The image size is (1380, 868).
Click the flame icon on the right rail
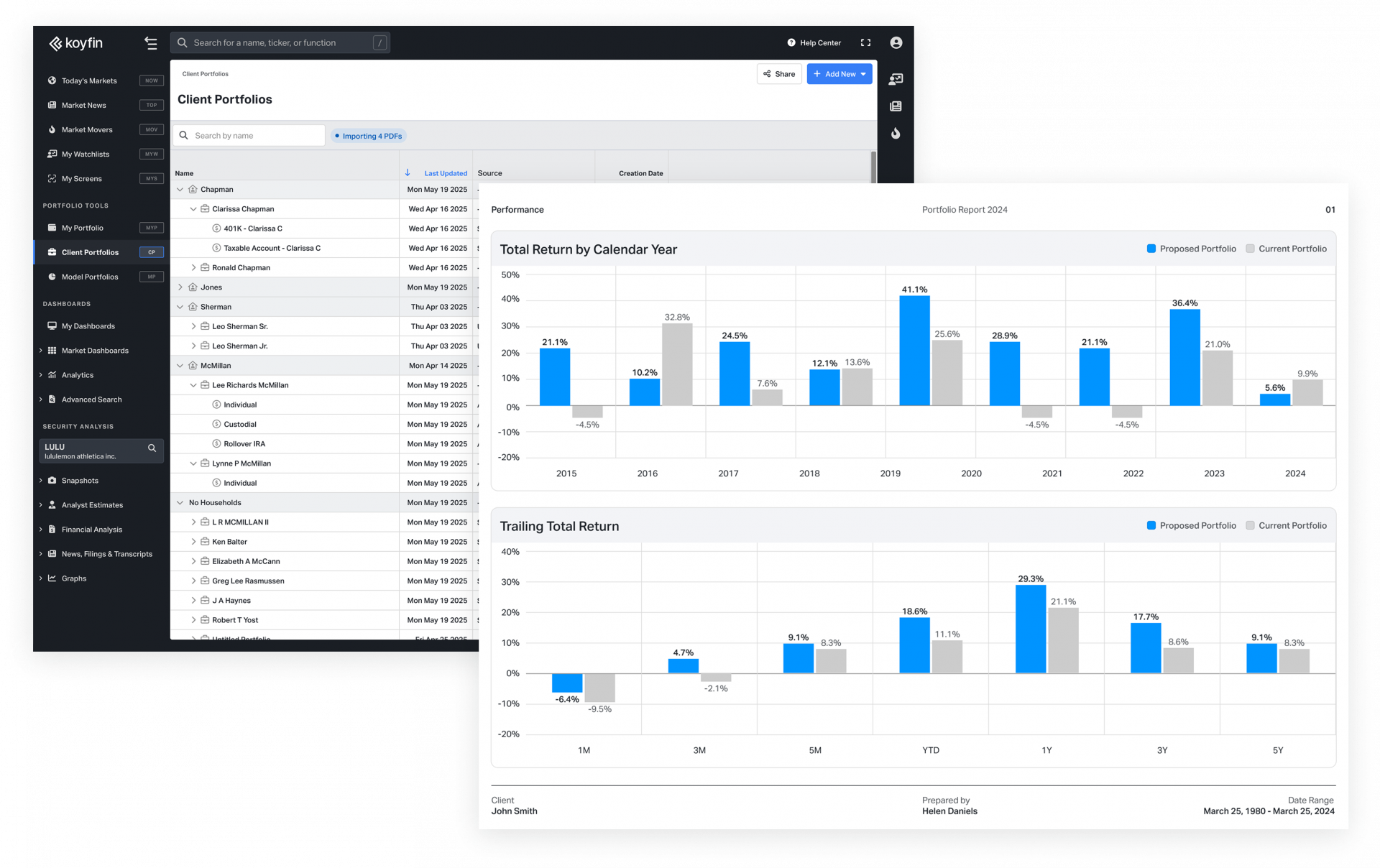click(x=896, y=133)
